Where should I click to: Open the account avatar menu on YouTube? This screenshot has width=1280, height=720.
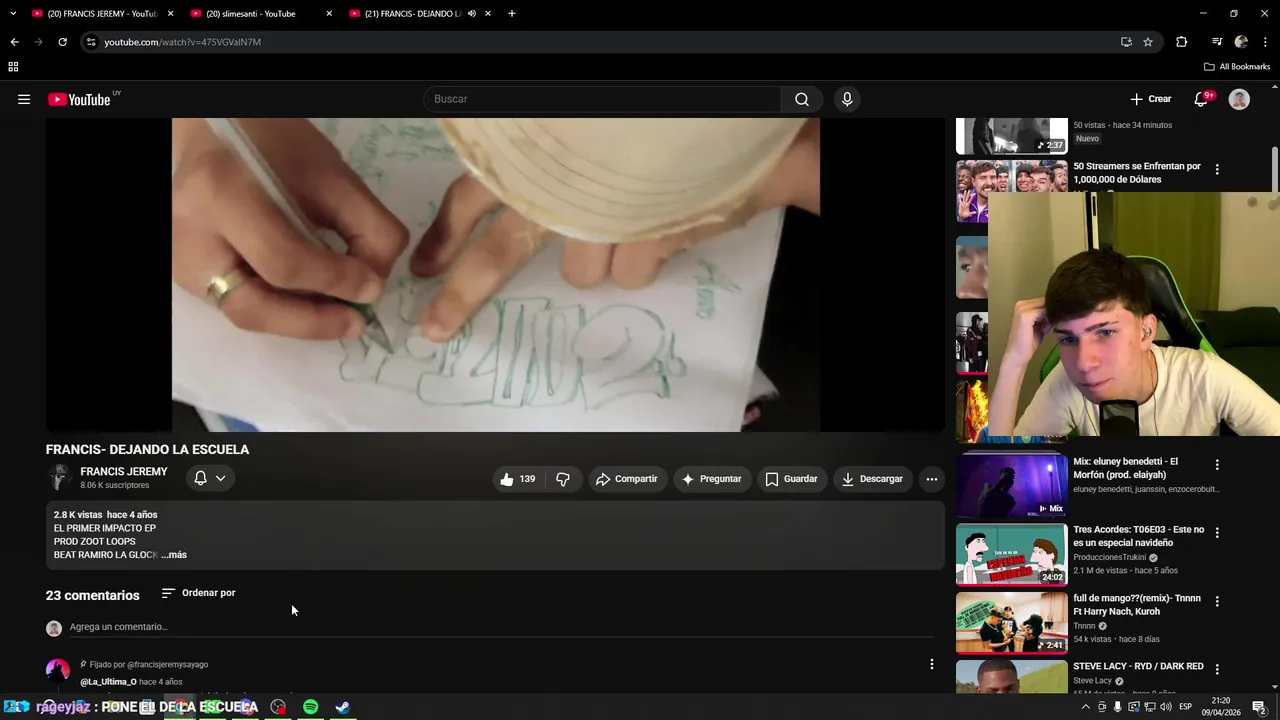(1239, 99)
